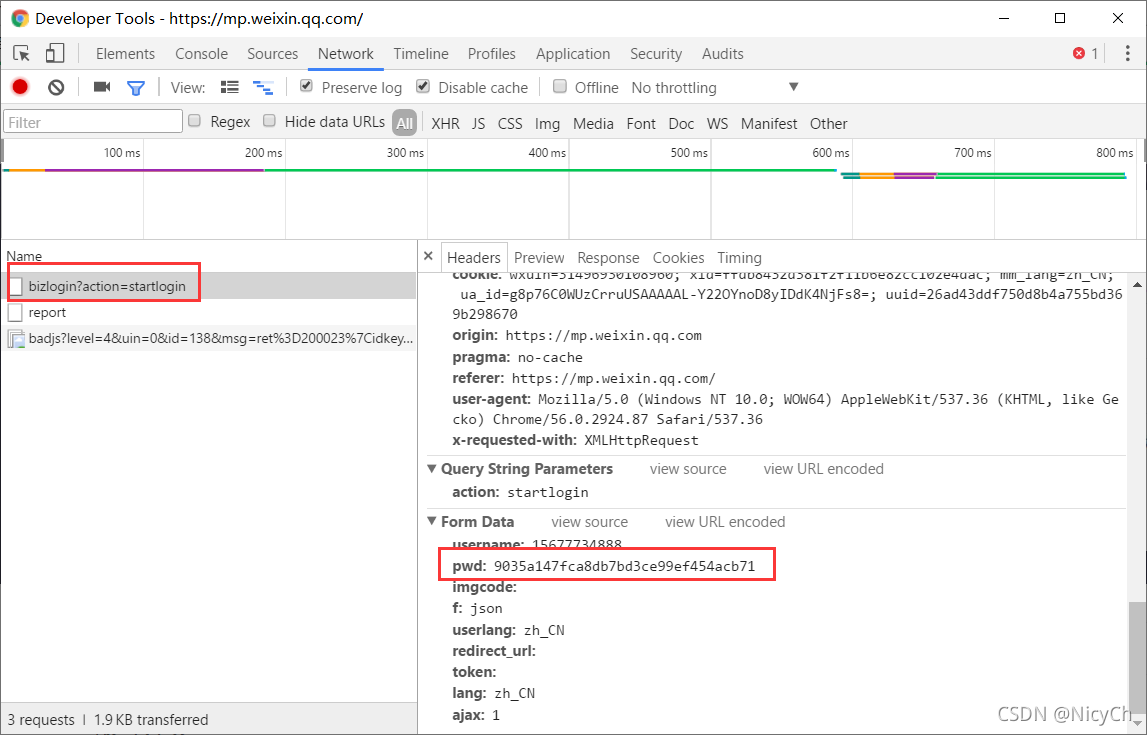Show the request Timing tab
Image resolution: width=1147 pixels, height=735 pixels.
(x=739, y=257)
